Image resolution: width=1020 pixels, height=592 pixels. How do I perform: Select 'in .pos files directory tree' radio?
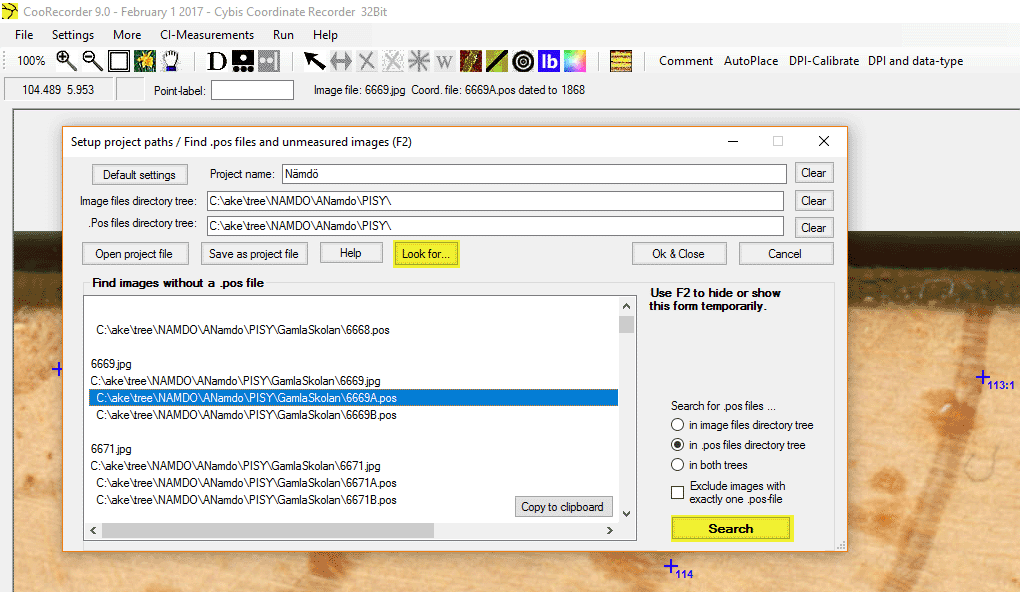pyautogui.click(x=677, y=445)
